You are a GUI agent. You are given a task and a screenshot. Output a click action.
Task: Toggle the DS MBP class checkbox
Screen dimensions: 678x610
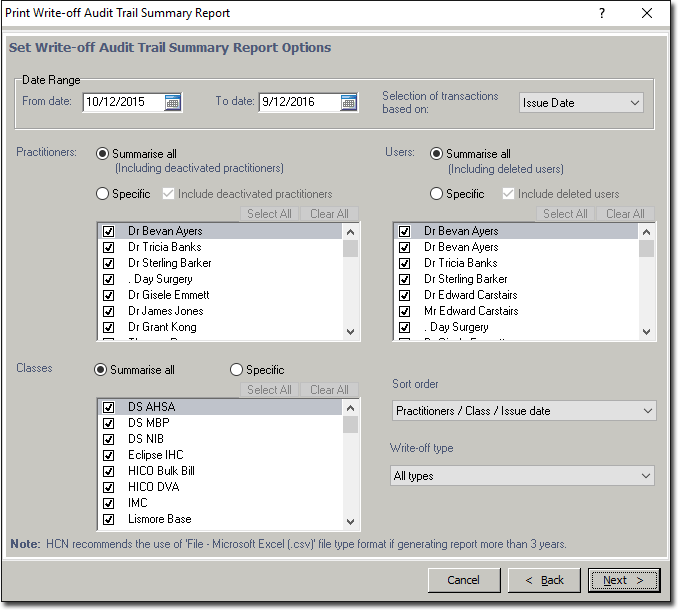[108, 423]
